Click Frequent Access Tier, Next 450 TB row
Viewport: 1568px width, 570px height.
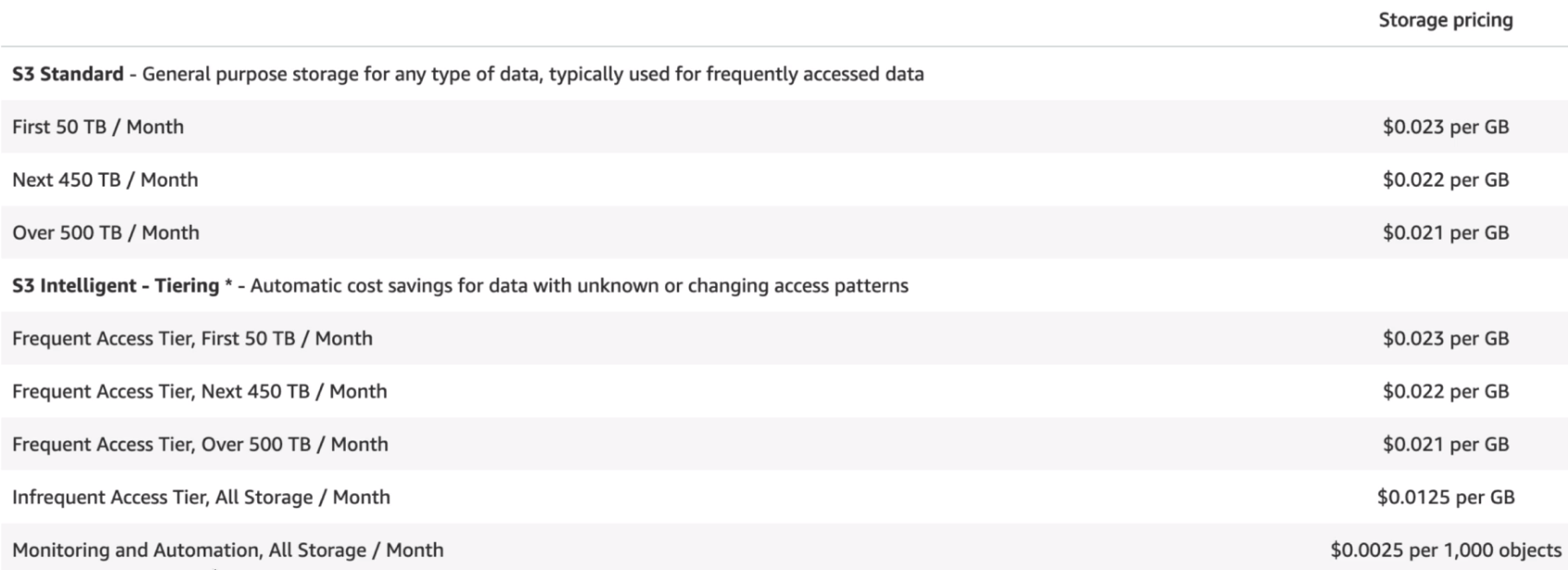pos(200,391)
